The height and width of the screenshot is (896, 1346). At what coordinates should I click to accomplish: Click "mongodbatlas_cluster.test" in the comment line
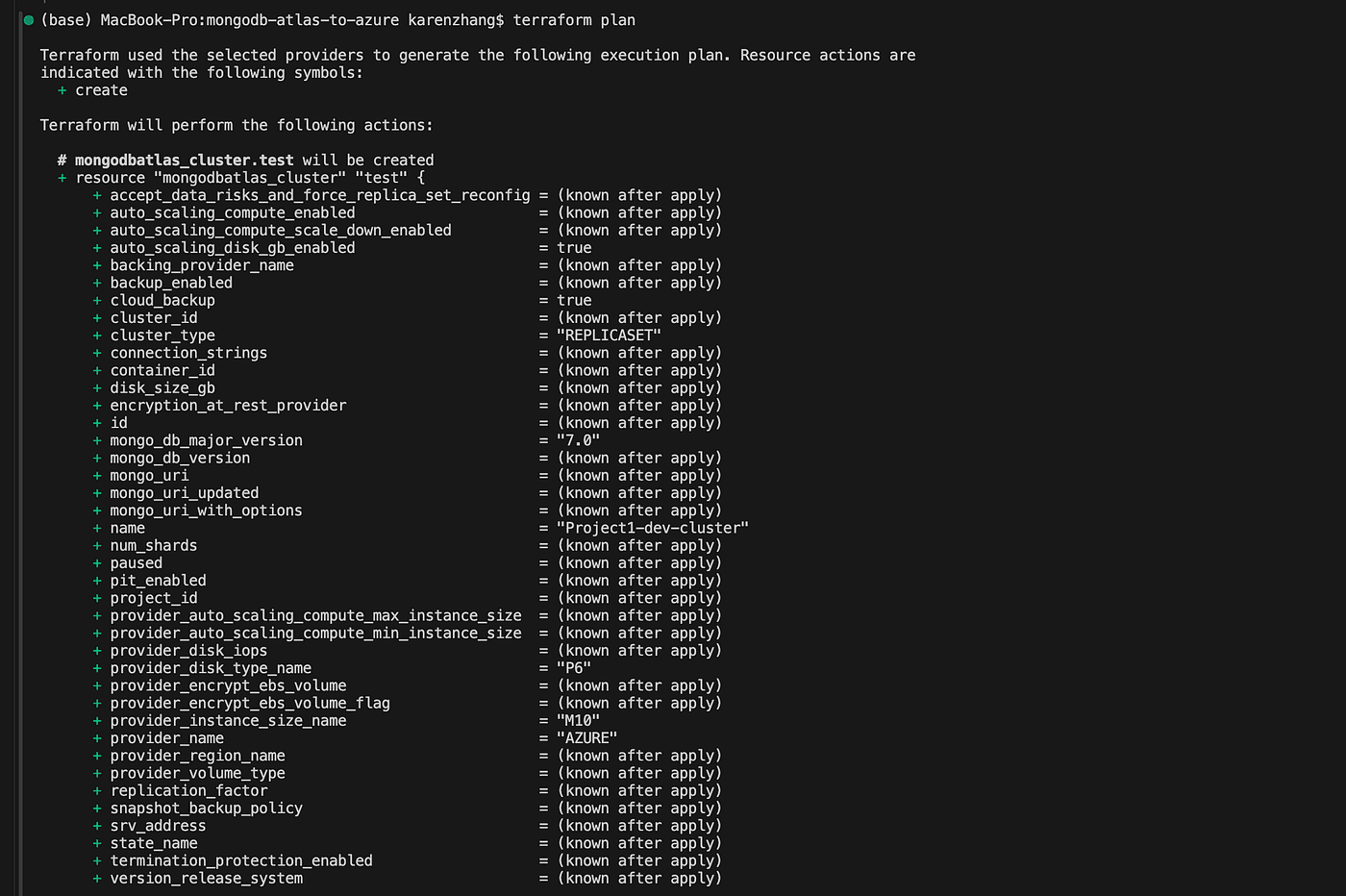(185, 161)
